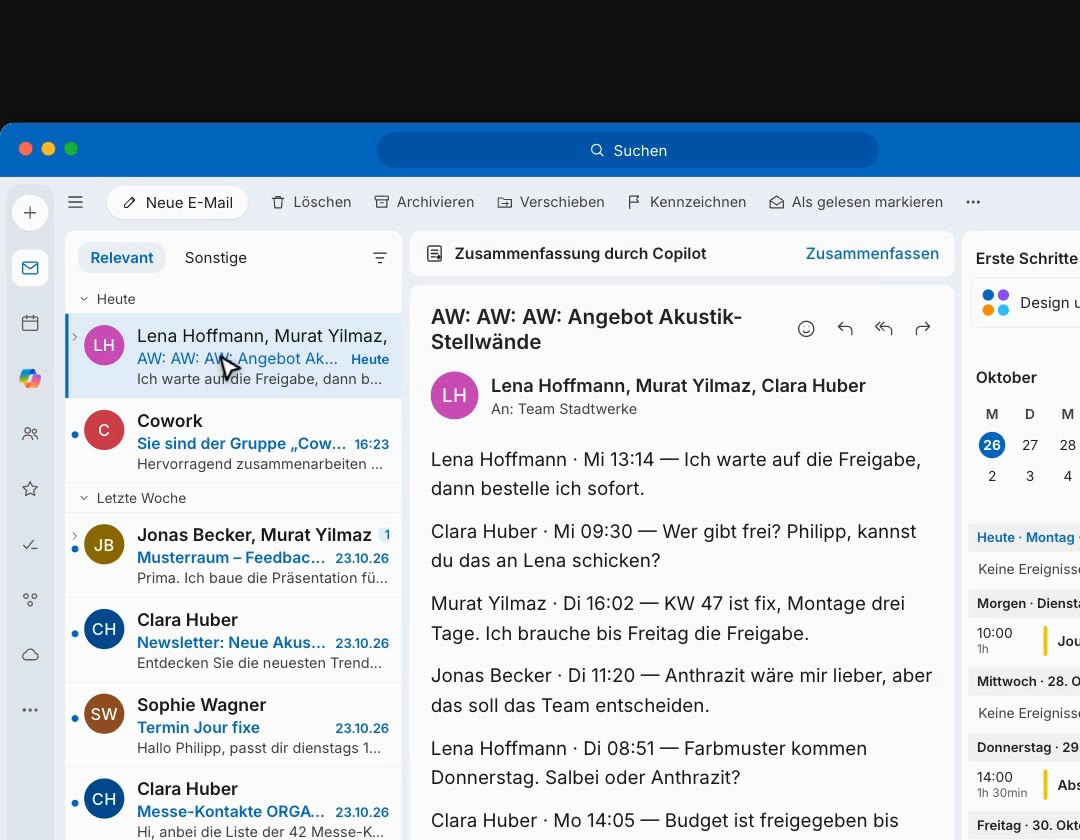Screen dimensions: 1080x840
Task: Expand the Lena Hoffmann conversation thread
Action: click(74, 337)
